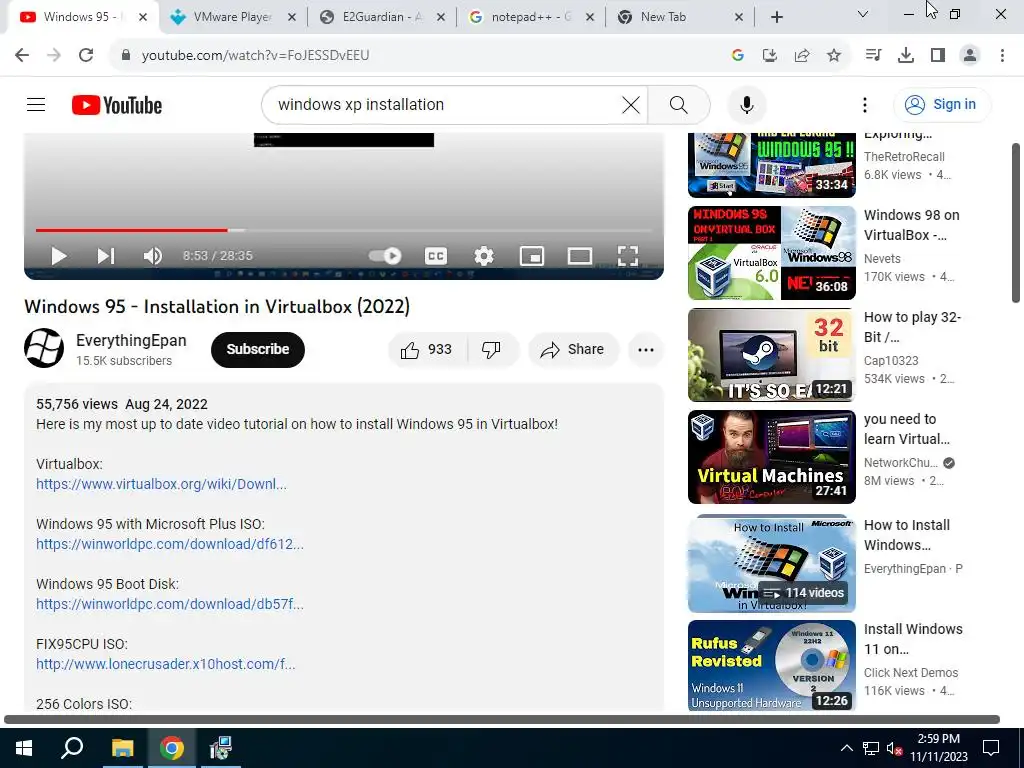Clear the search box text
This screenshot has height=768, width=1024.
click(x=631, y=104)
